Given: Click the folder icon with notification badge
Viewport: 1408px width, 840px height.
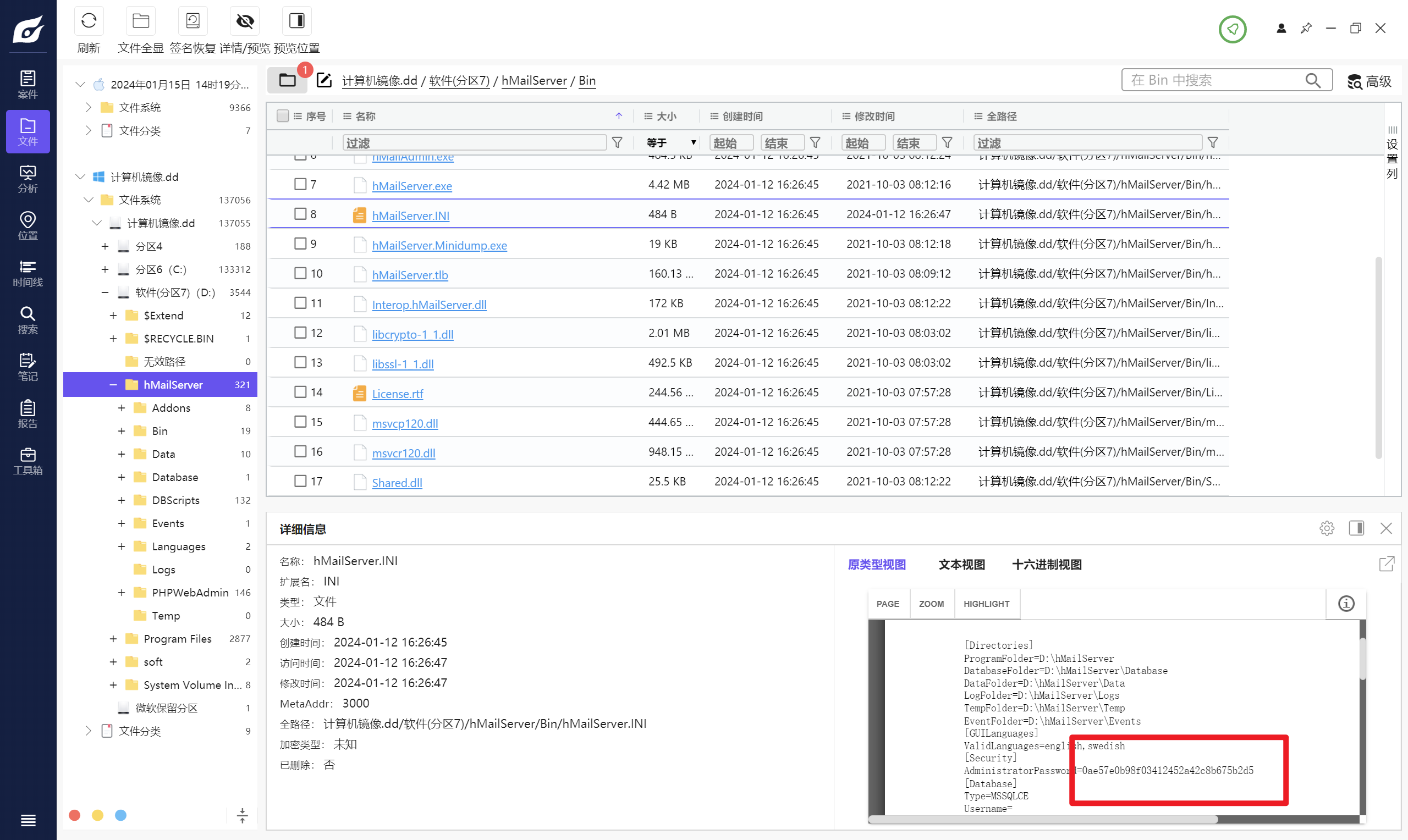Looking at the screenshot, I should [x=288, y=80].
